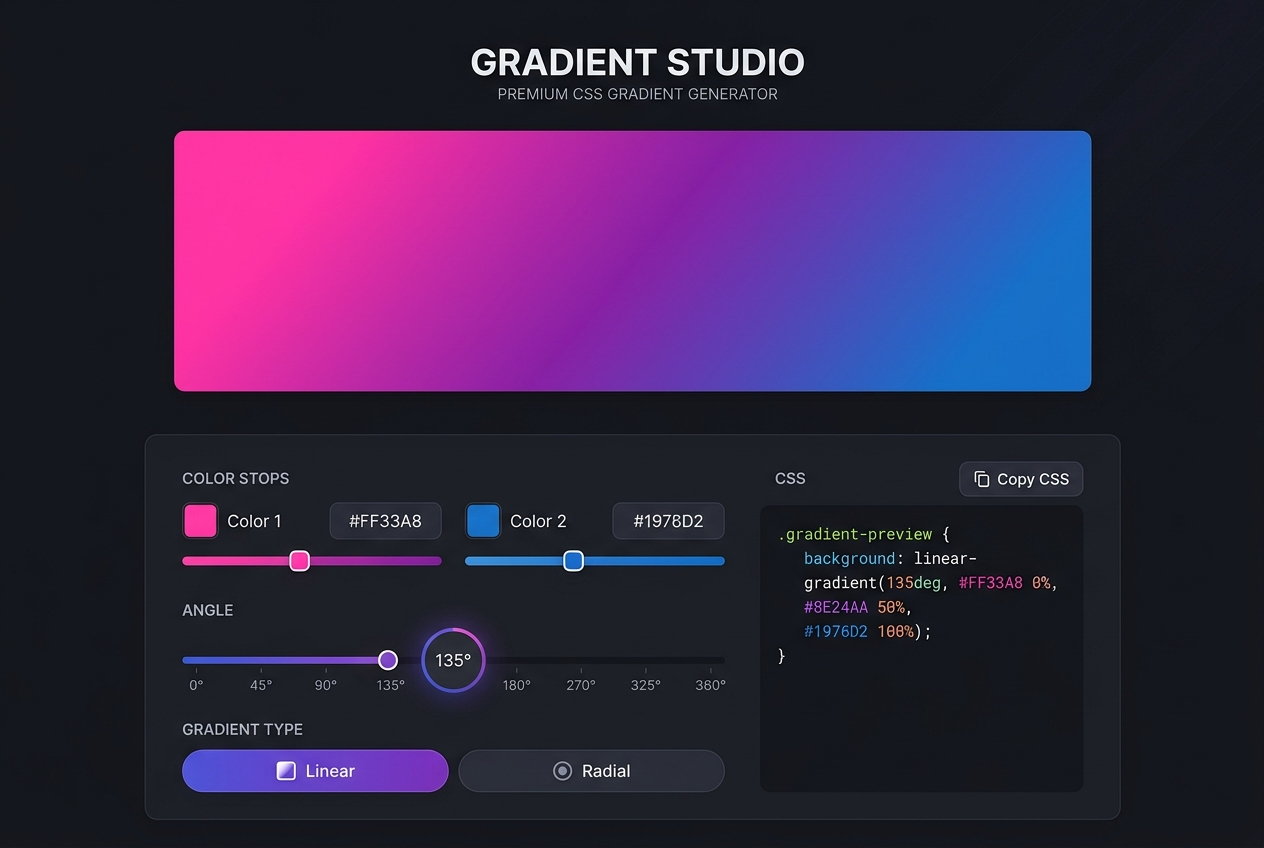Select the Radial gradient type
This screenshot has height=848, width=1264.
pyautogui.click(x=591, y=771)
